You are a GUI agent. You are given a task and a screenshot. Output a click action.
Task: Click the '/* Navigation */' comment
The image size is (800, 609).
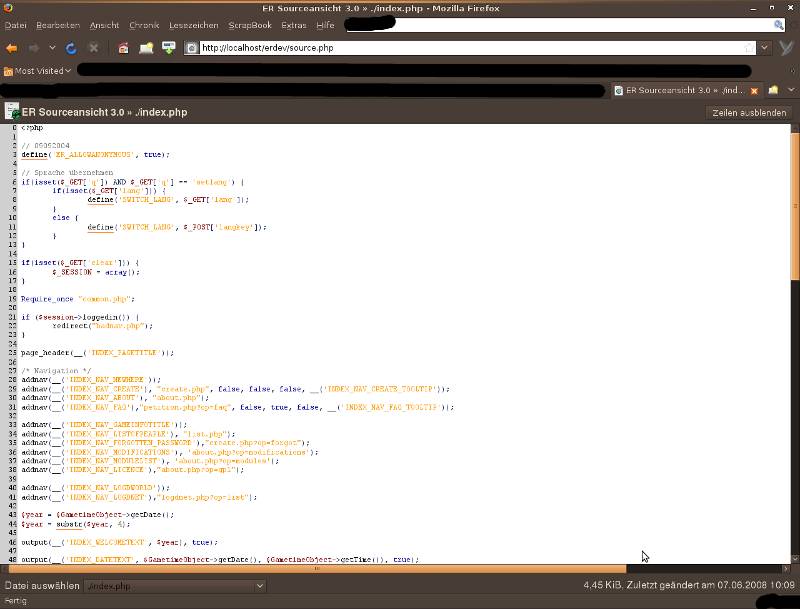(x=56, y=370)
